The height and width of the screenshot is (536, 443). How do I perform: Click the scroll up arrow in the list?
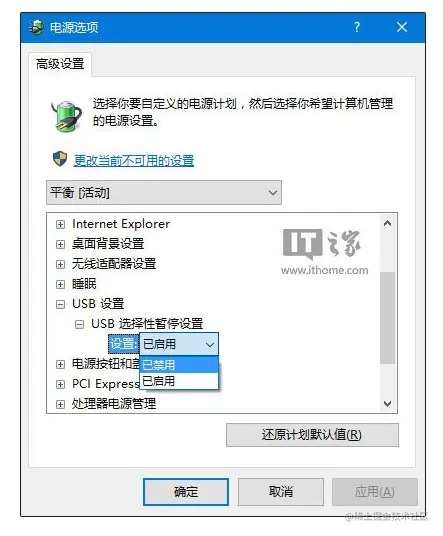pos(387,224)
